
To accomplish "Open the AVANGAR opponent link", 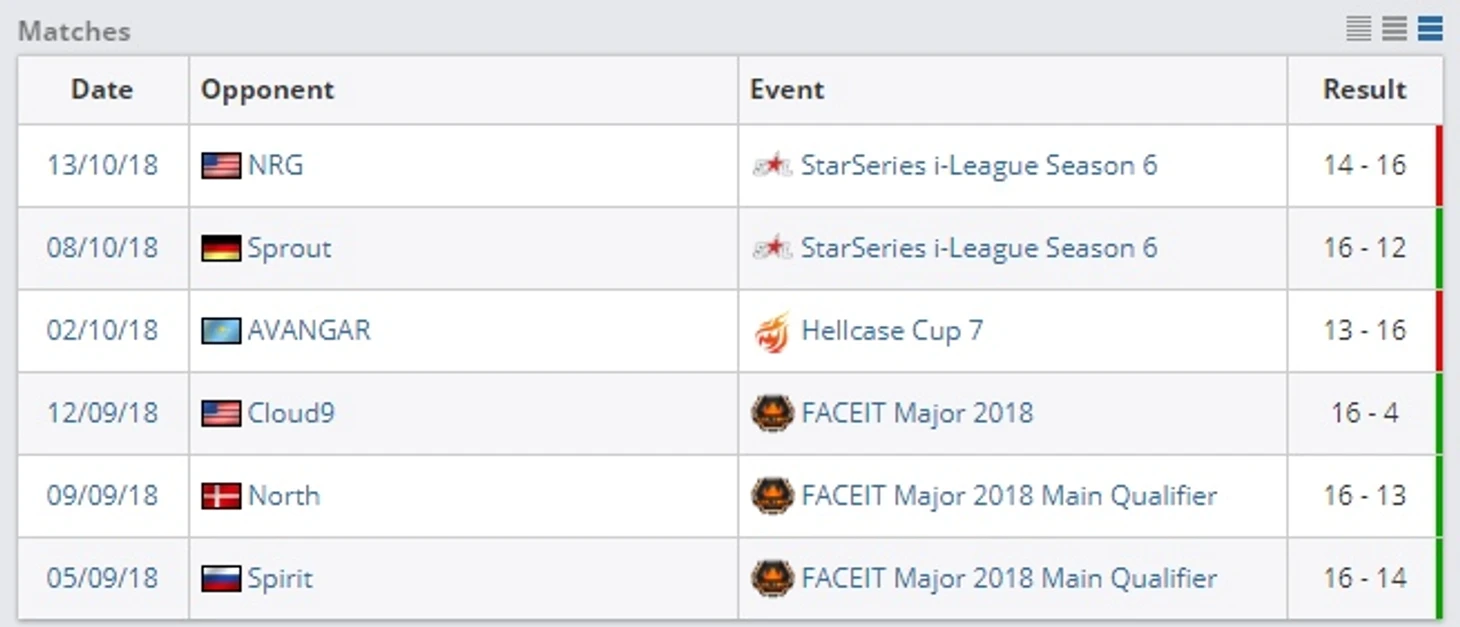I will [309, 331].
